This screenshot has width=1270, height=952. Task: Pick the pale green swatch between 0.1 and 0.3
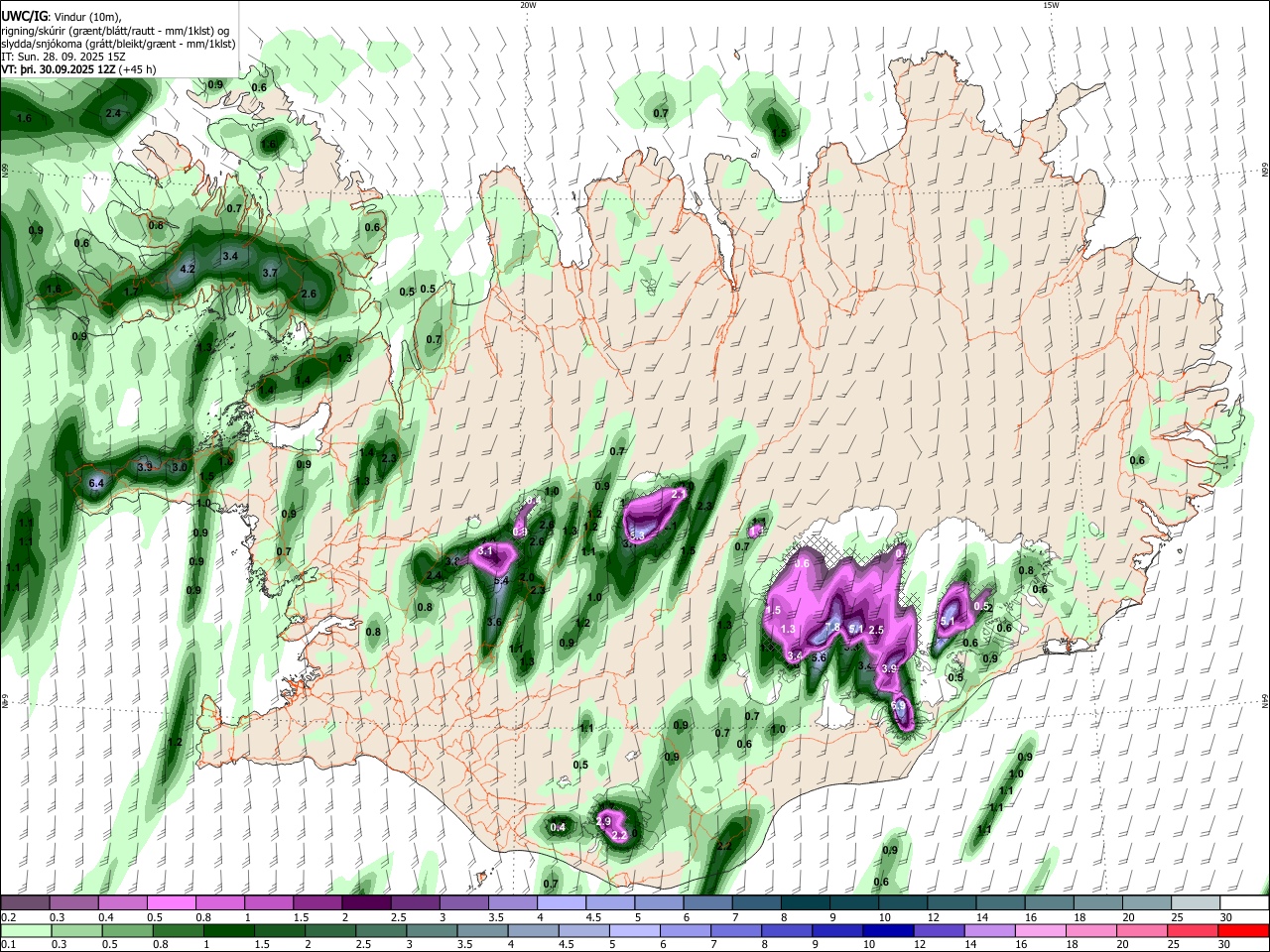tap(25, 931)
